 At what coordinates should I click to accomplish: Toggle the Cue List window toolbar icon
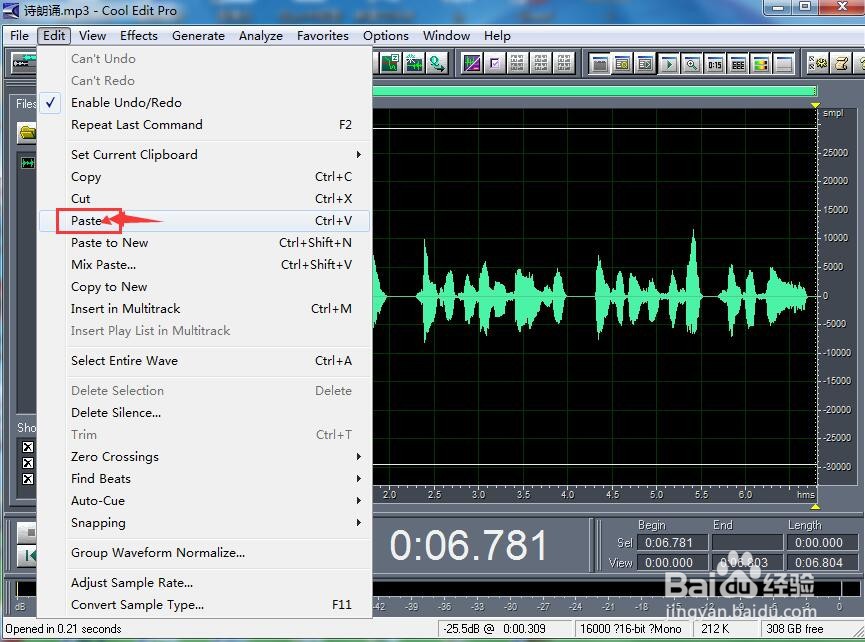point(622,64)
